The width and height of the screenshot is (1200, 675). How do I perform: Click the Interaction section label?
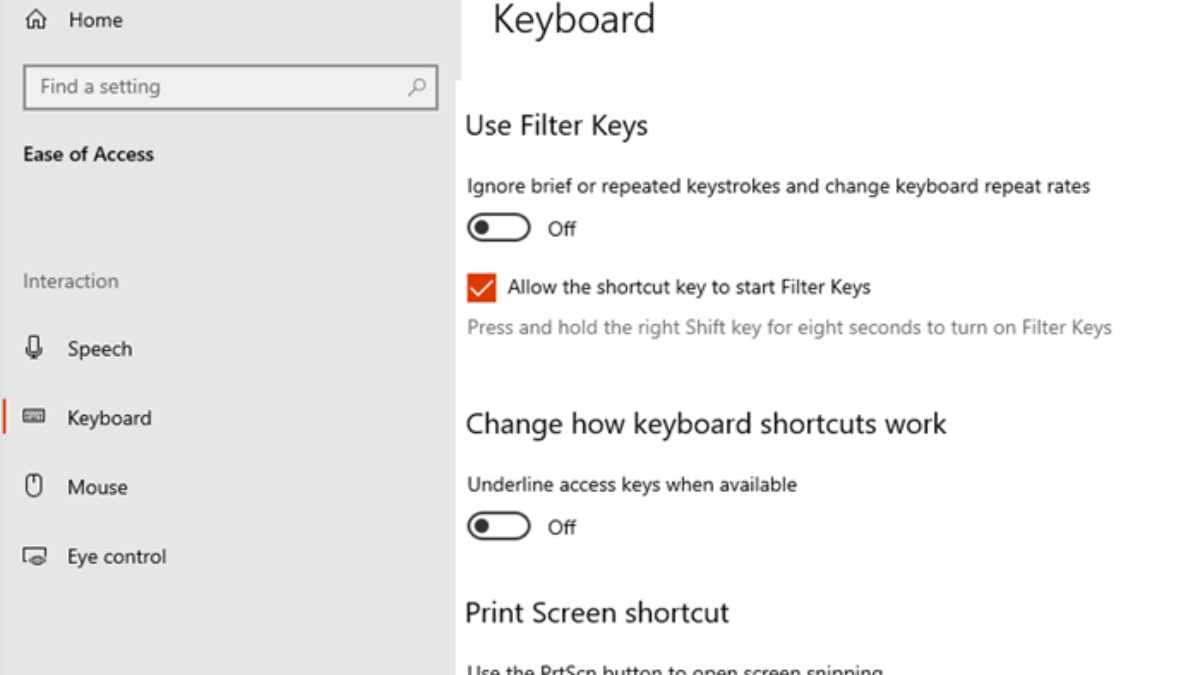70,281
